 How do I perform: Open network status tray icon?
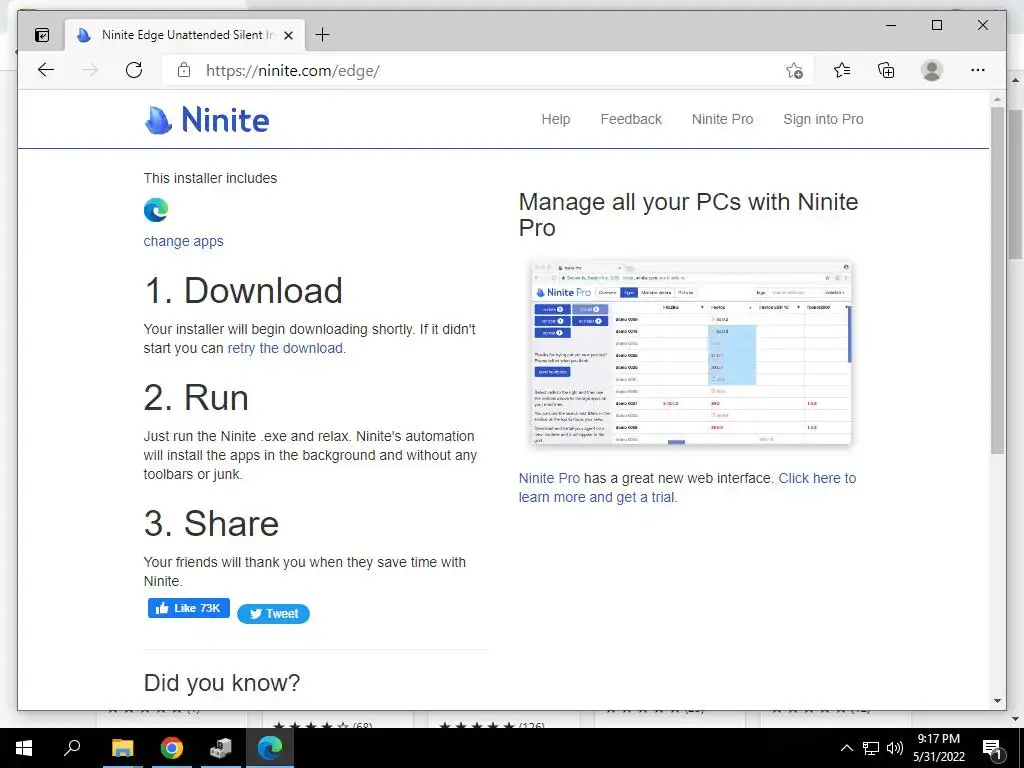(871, 748)
